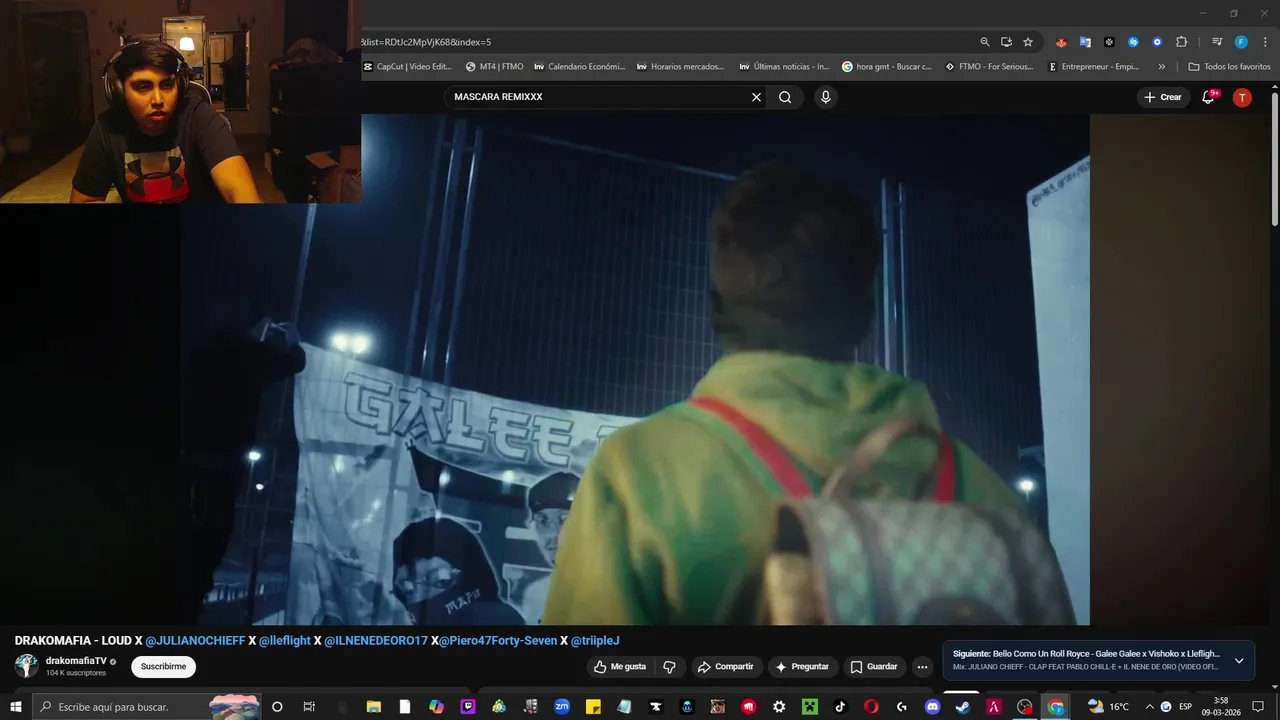Open the MT4 | FTMO bookmark
Image resolution: width=1280 pixels, height=720 pixels.
(x=495, y=67)
